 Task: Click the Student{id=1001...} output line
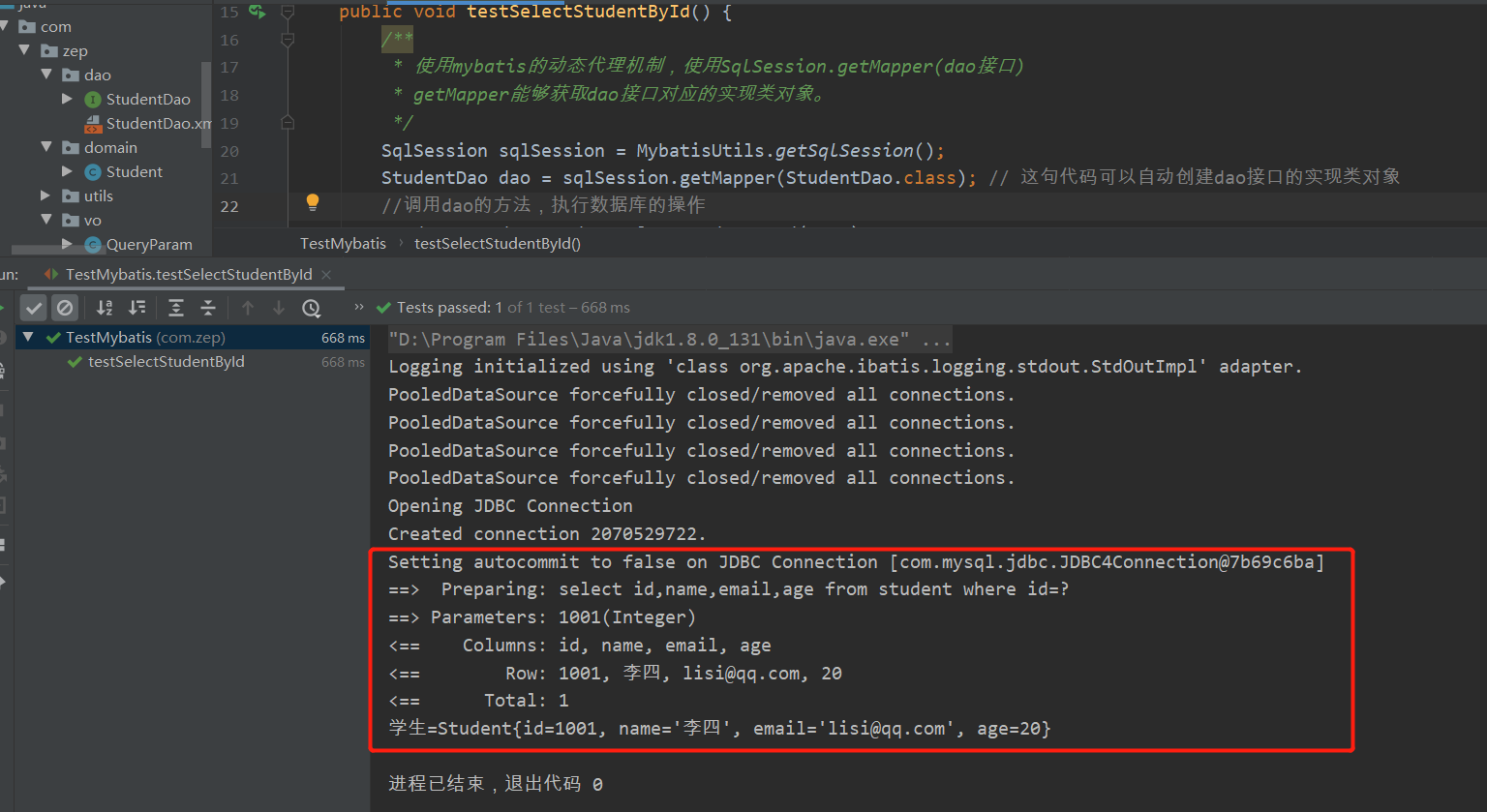coord(719,729)
